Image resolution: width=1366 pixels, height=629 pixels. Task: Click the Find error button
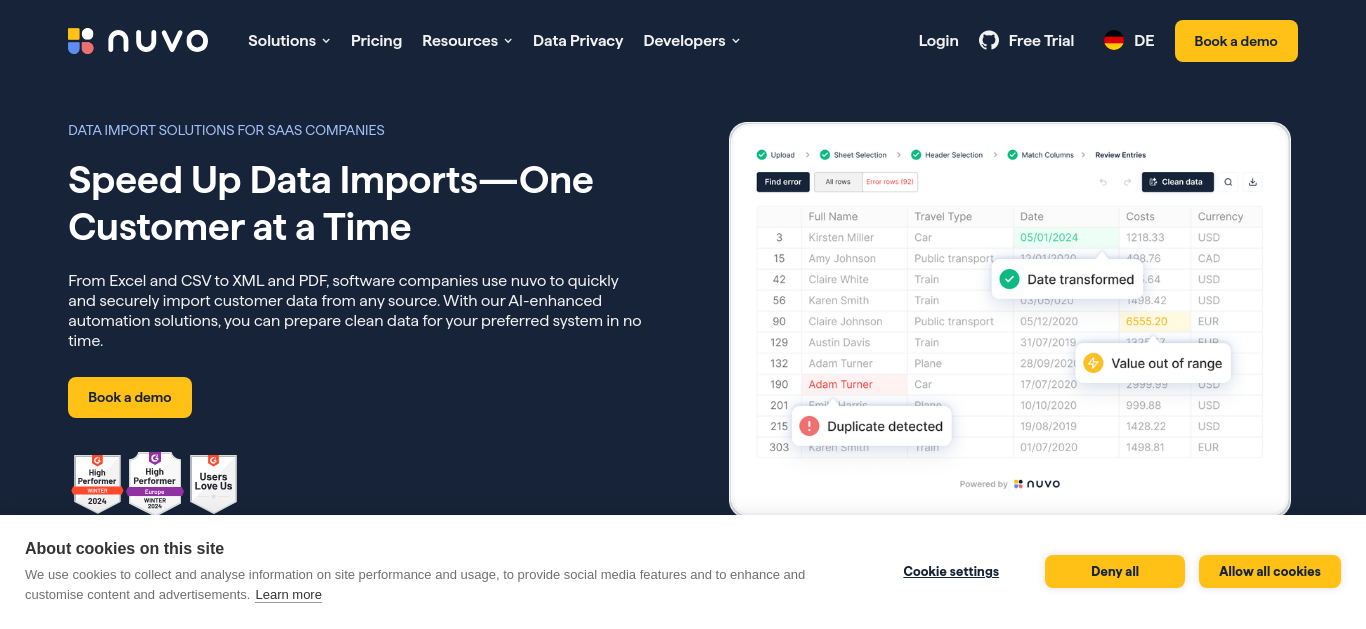pyautogui.click(x=783, y=182)
